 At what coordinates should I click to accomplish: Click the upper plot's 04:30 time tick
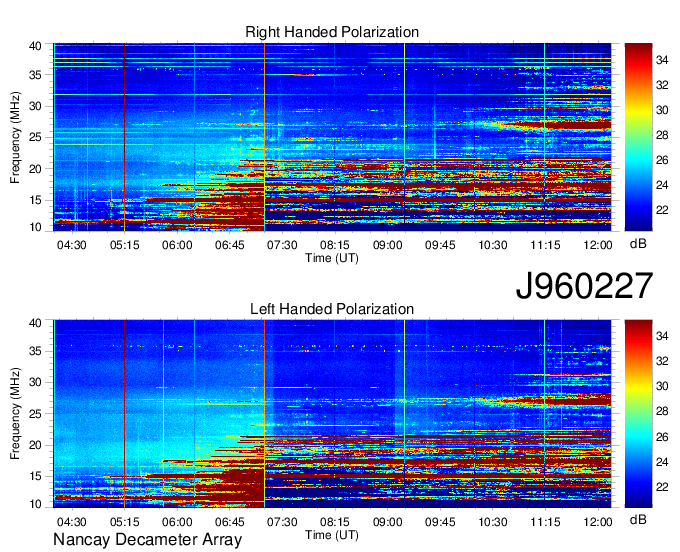(x=72, y=245)
